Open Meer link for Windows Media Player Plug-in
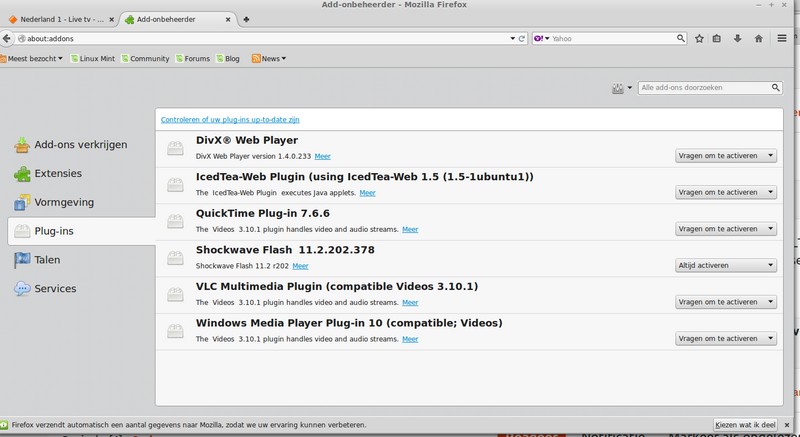Screen dimensions: 800x437 tap(410, 339)
